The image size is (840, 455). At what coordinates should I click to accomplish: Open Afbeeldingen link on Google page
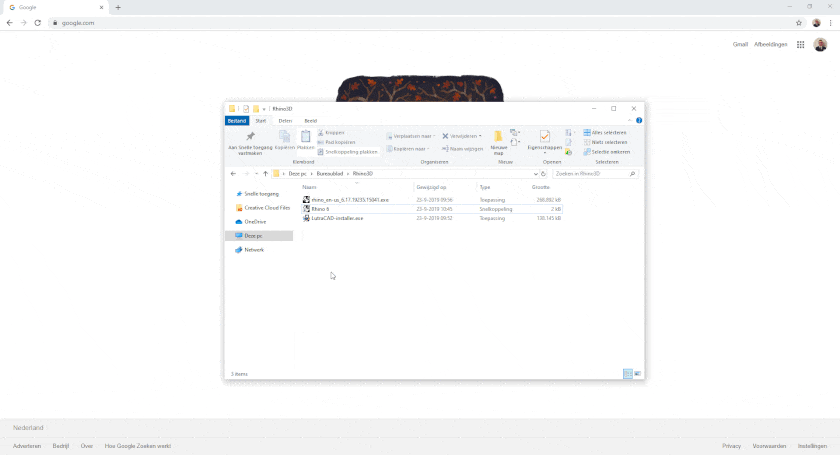[770, 44]
